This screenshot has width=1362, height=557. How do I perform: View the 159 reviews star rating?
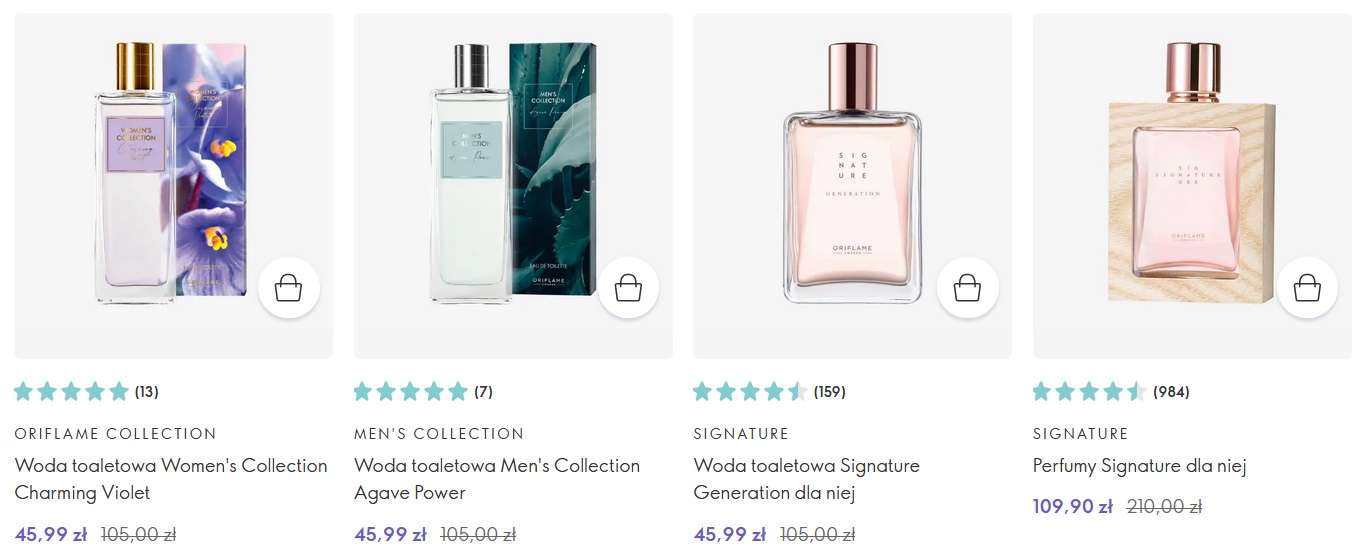[x=769, y=391]
